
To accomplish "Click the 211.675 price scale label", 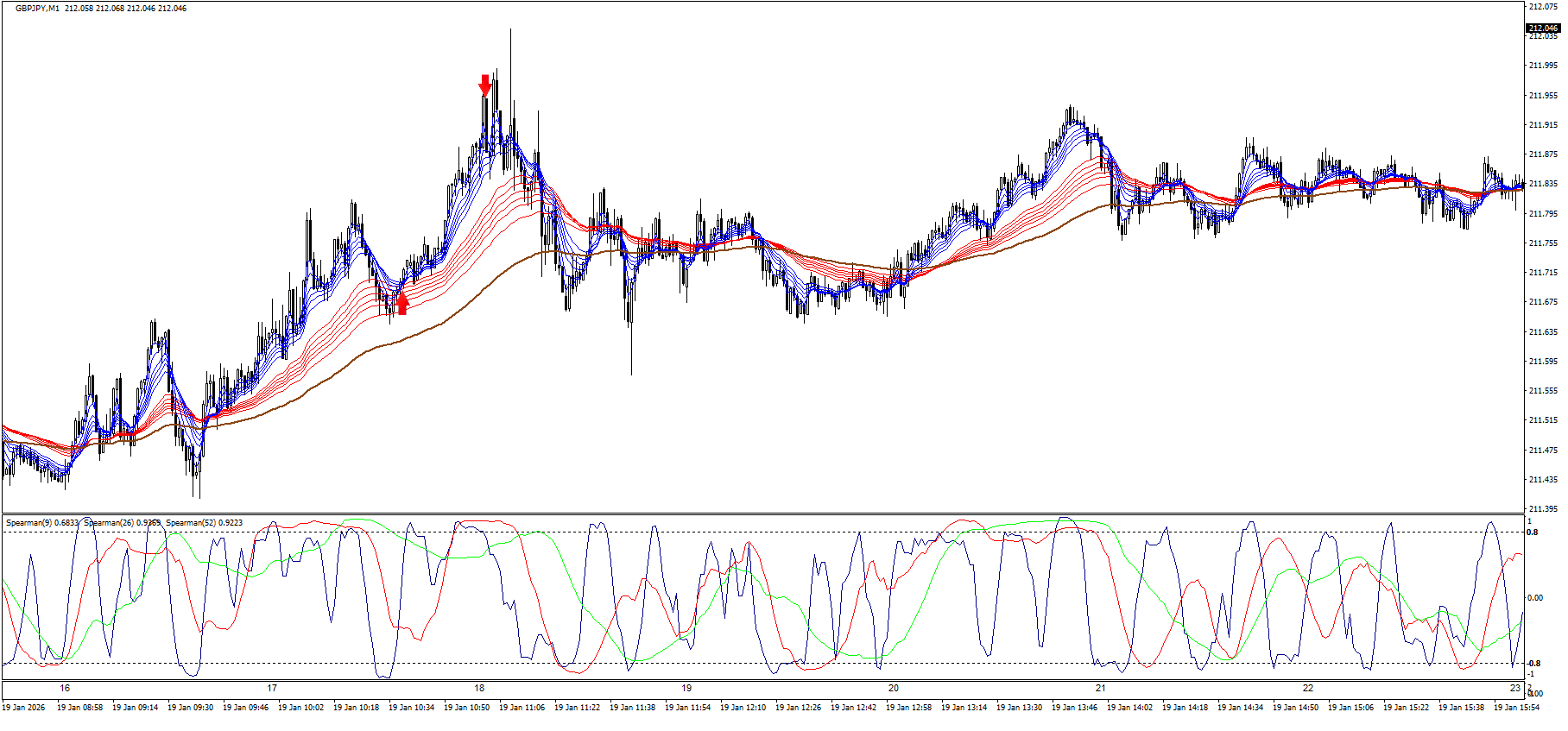I will tap(1542, 302).
